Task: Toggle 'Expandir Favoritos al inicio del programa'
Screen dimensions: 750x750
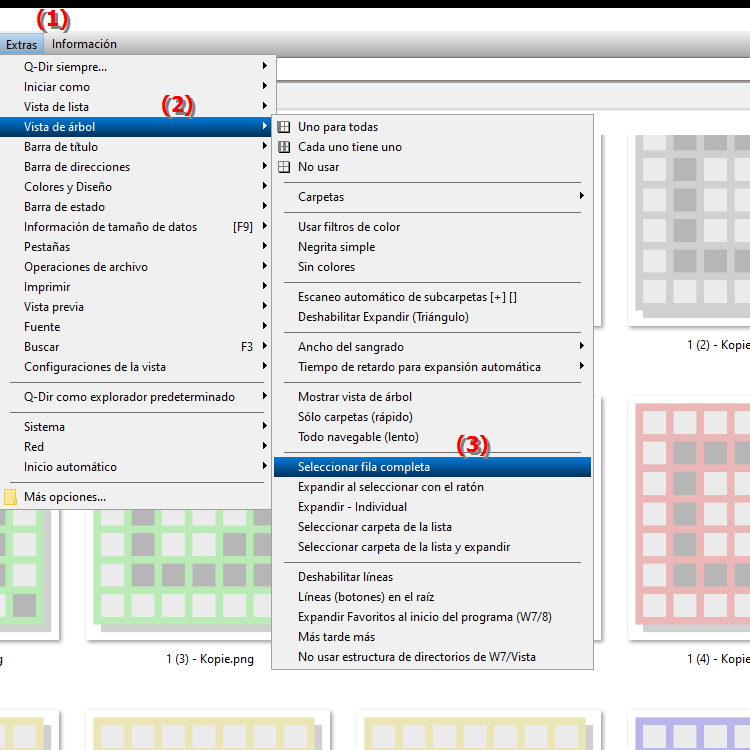Action: click(x=432, y=617)
